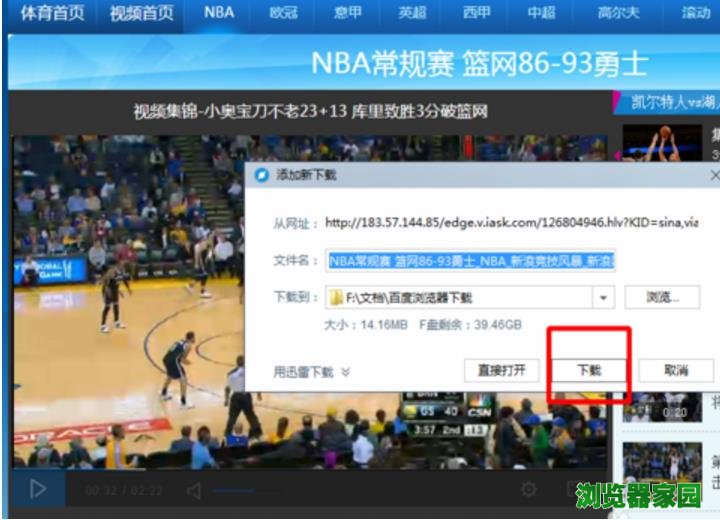Open the NBA tab
This screenshot has height=520, width=720.
[x=219, y=14]
